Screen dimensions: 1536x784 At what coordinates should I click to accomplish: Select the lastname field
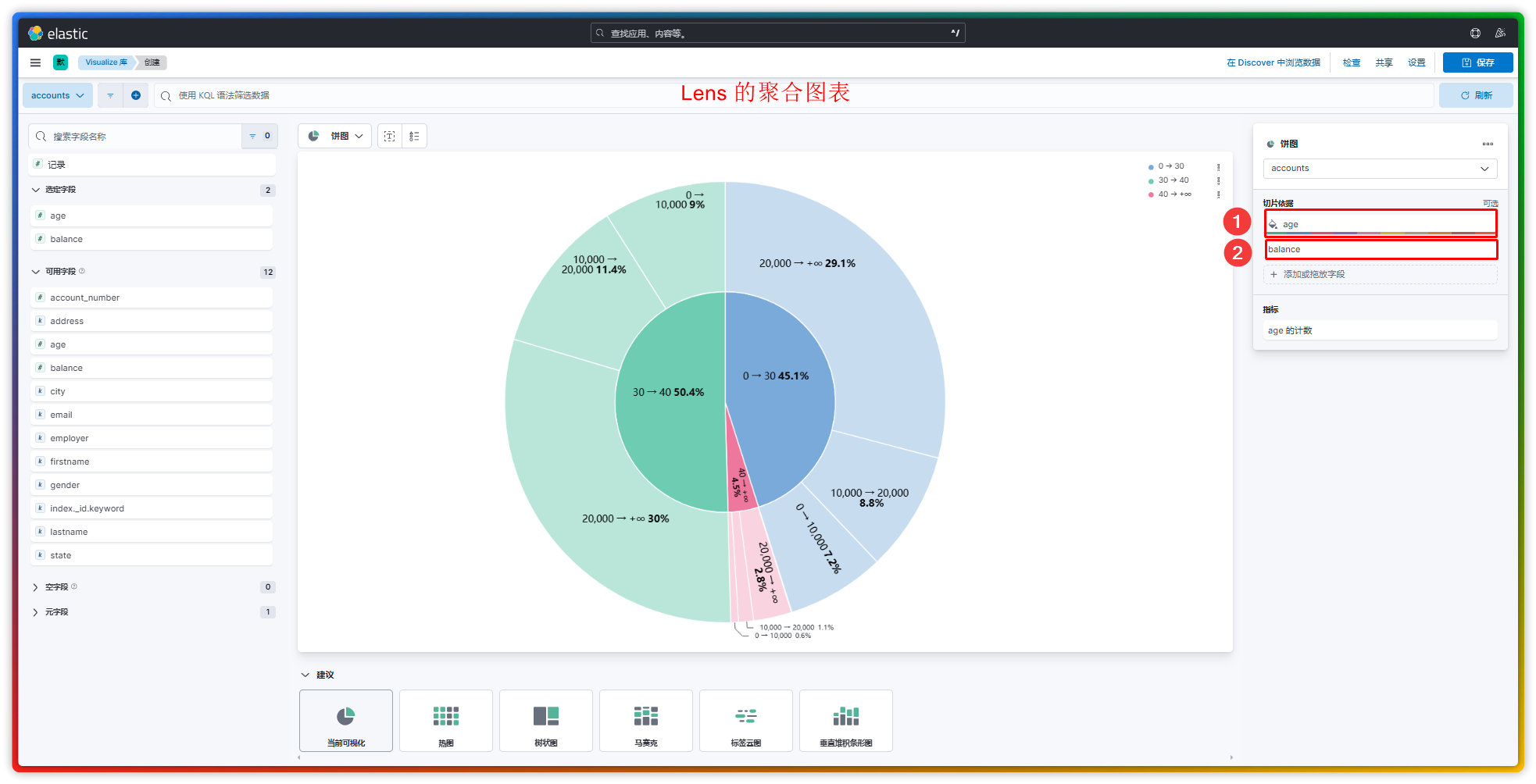[x=152, y=532]
